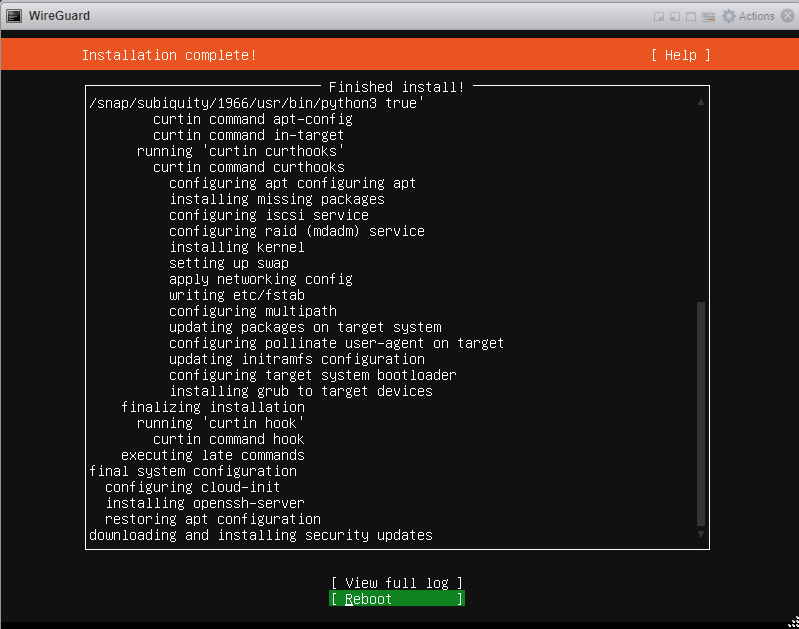
Task: Open the Help menu in installer header
Action: click(680, 55)
